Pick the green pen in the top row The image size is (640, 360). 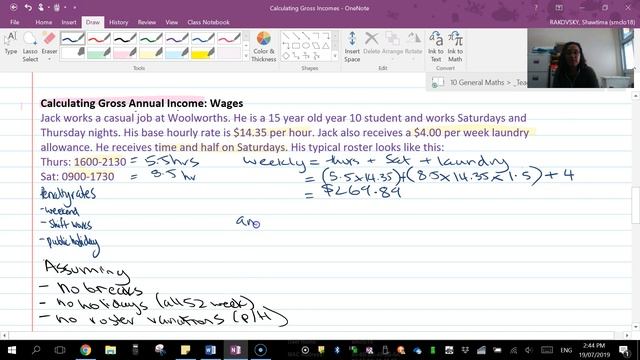[151, 39]
